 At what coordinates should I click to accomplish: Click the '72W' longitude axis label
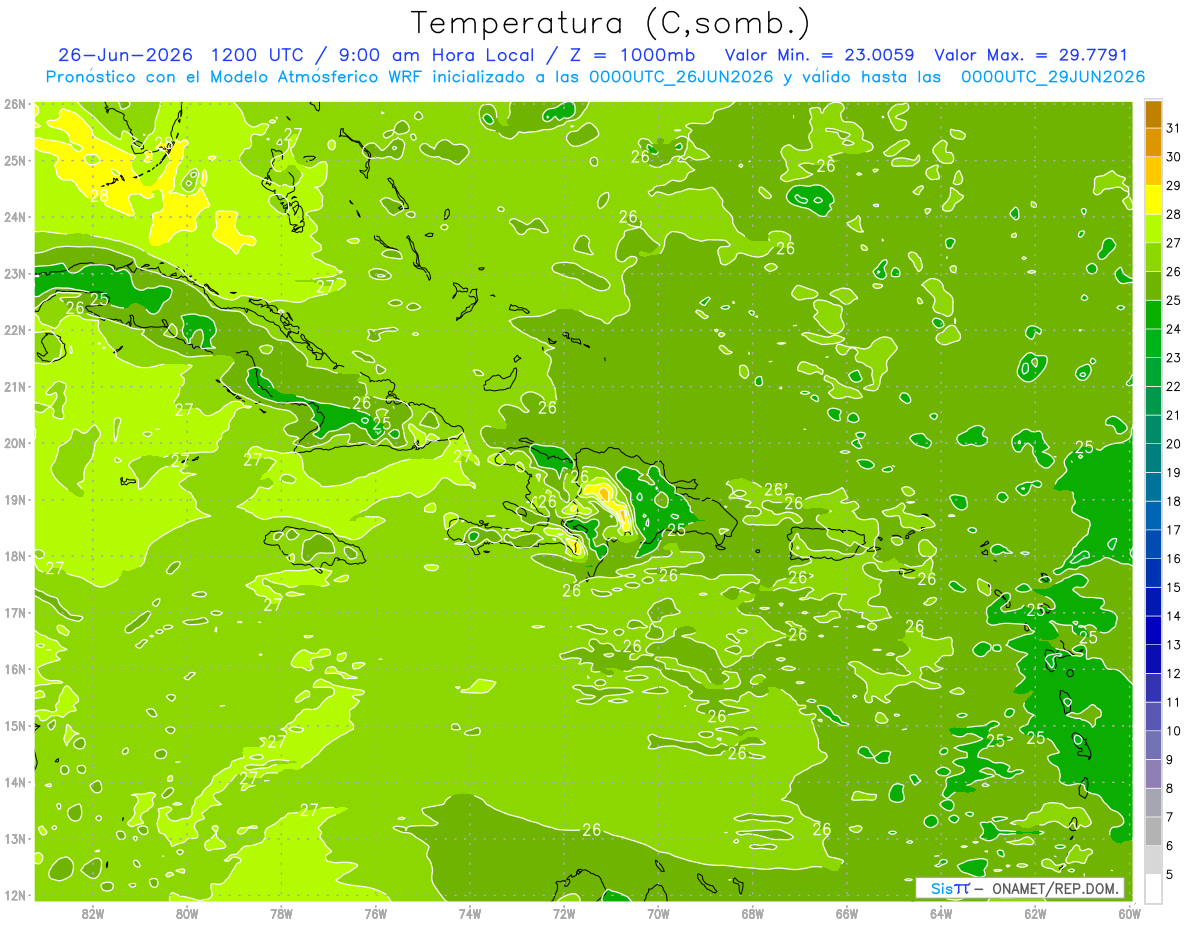[564, 914]
